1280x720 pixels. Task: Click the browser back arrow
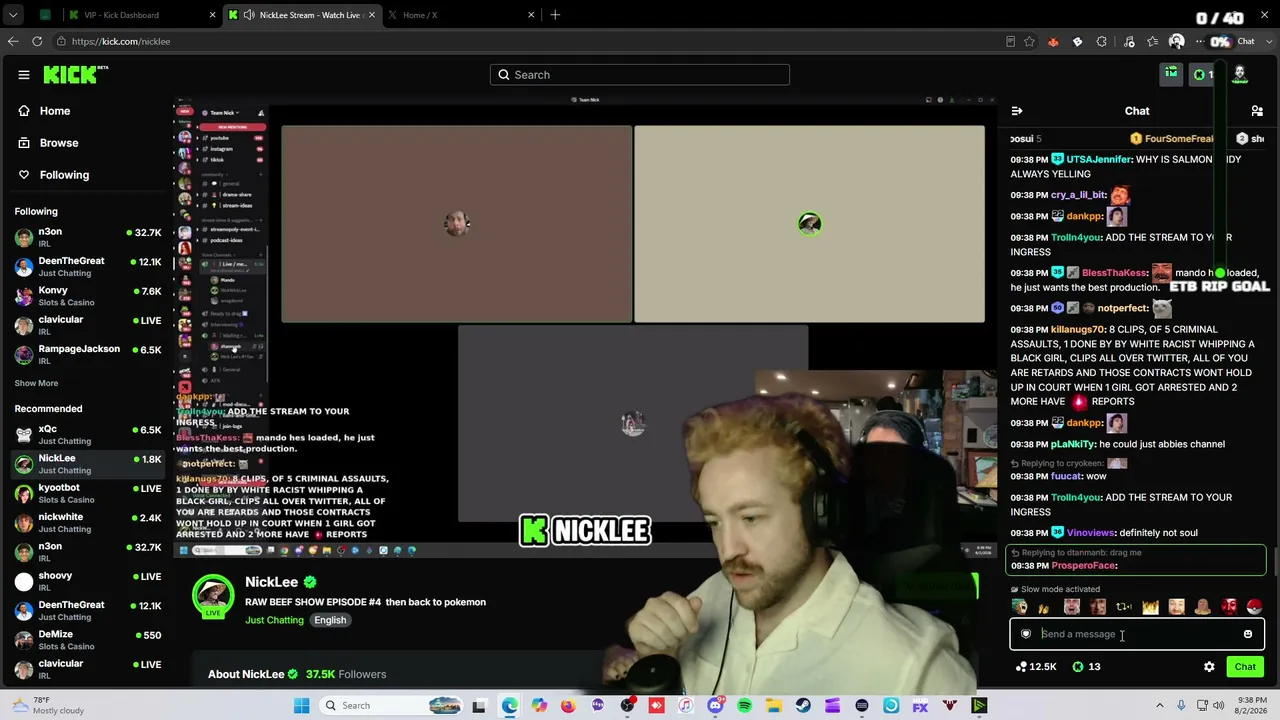coord(13,41)
